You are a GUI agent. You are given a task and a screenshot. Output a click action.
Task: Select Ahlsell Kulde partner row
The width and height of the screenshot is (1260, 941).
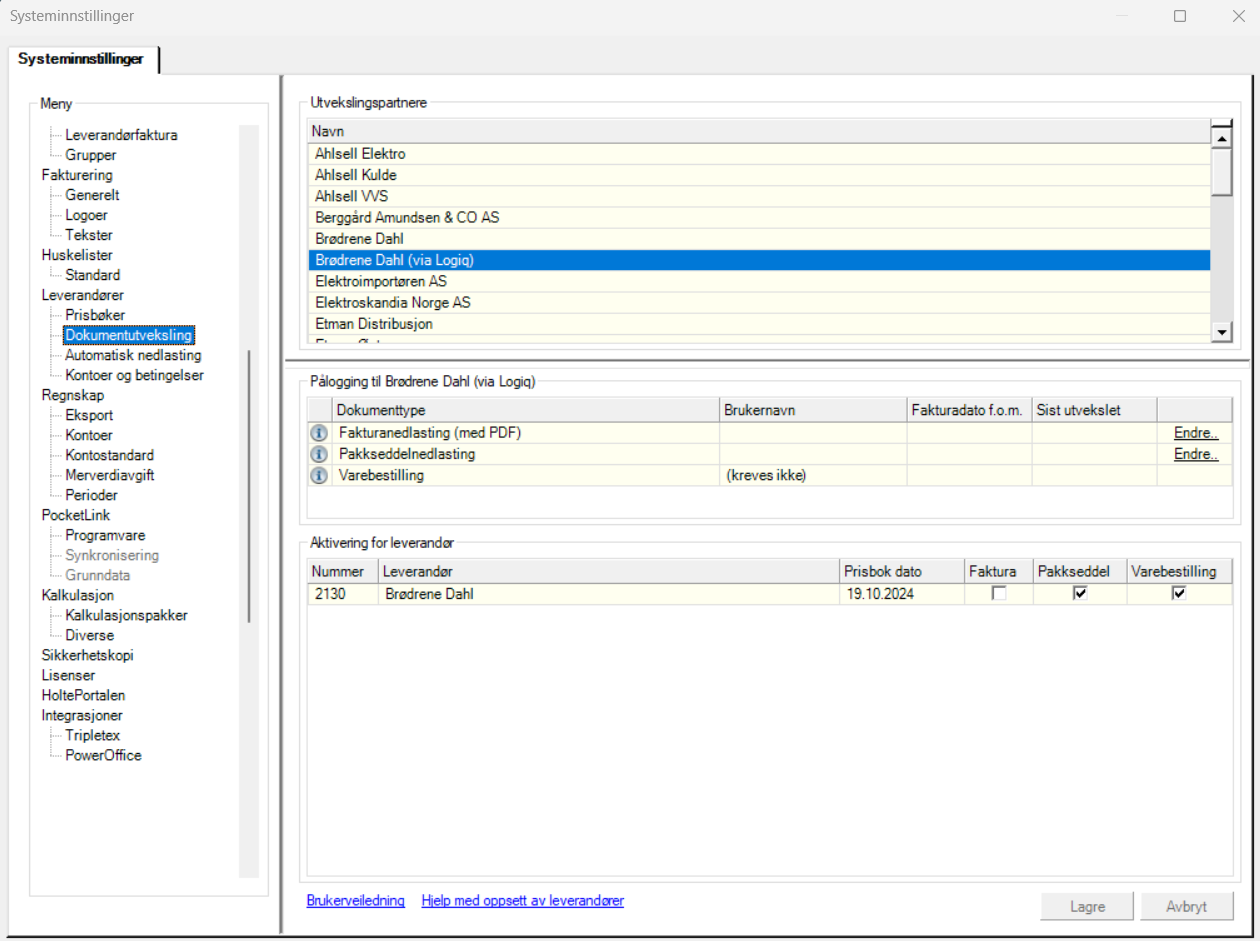759,175
